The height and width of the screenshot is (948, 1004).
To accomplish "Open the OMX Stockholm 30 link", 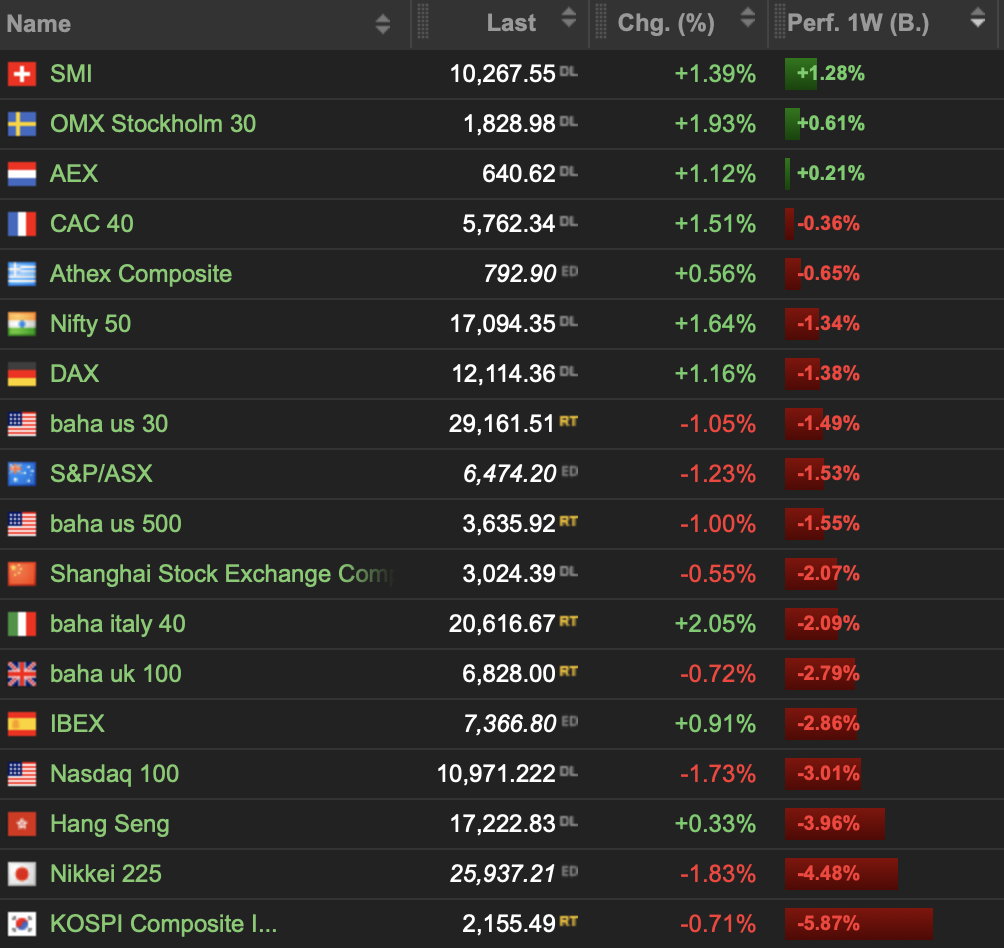I will 153,124.
